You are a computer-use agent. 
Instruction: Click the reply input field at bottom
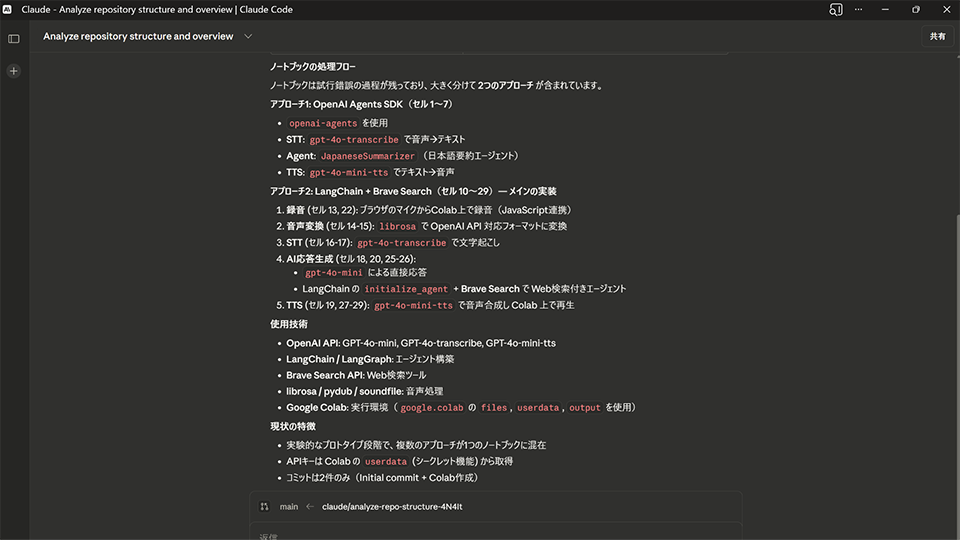pyautogui.click(x=496, y=533)
